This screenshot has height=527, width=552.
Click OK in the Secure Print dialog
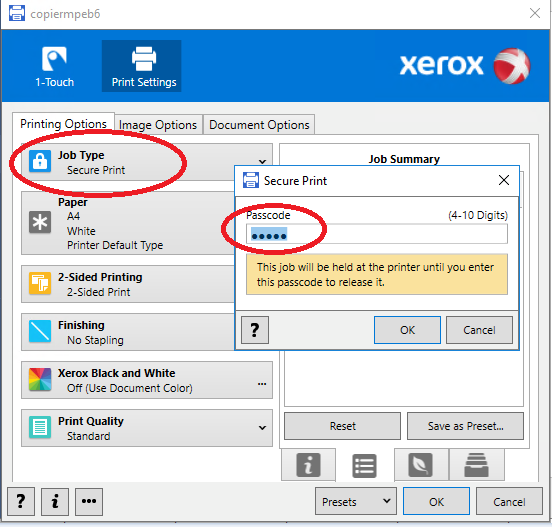pos(407,330)
